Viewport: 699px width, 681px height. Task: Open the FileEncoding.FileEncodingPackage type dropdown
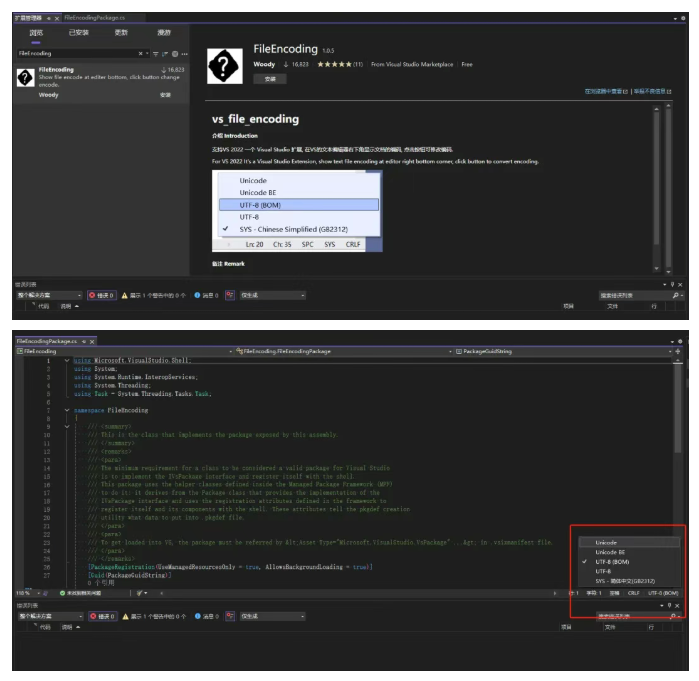[344, 352]
